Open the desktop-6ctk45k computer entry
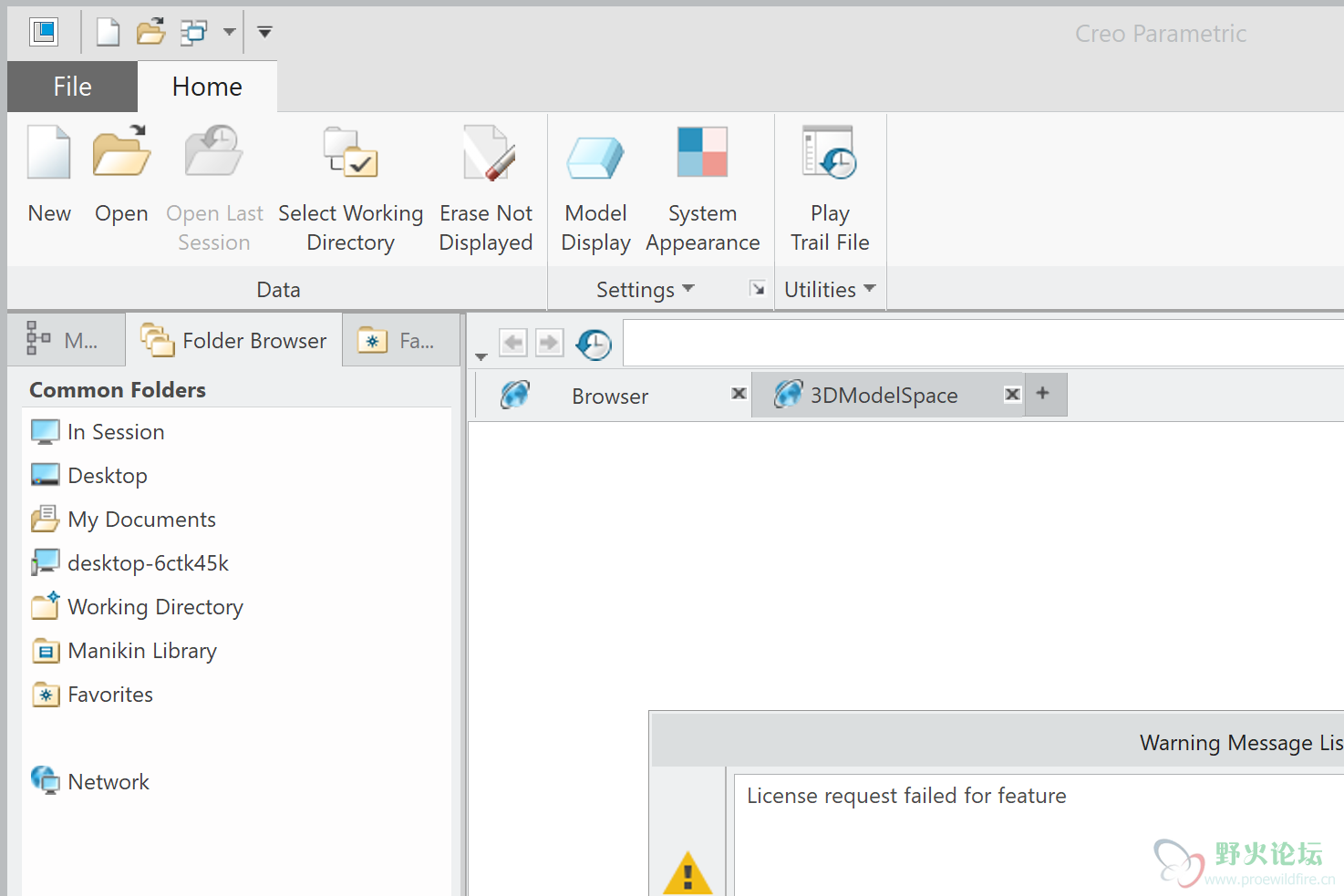Screen dimensions: 1344x896 point(129,563)
